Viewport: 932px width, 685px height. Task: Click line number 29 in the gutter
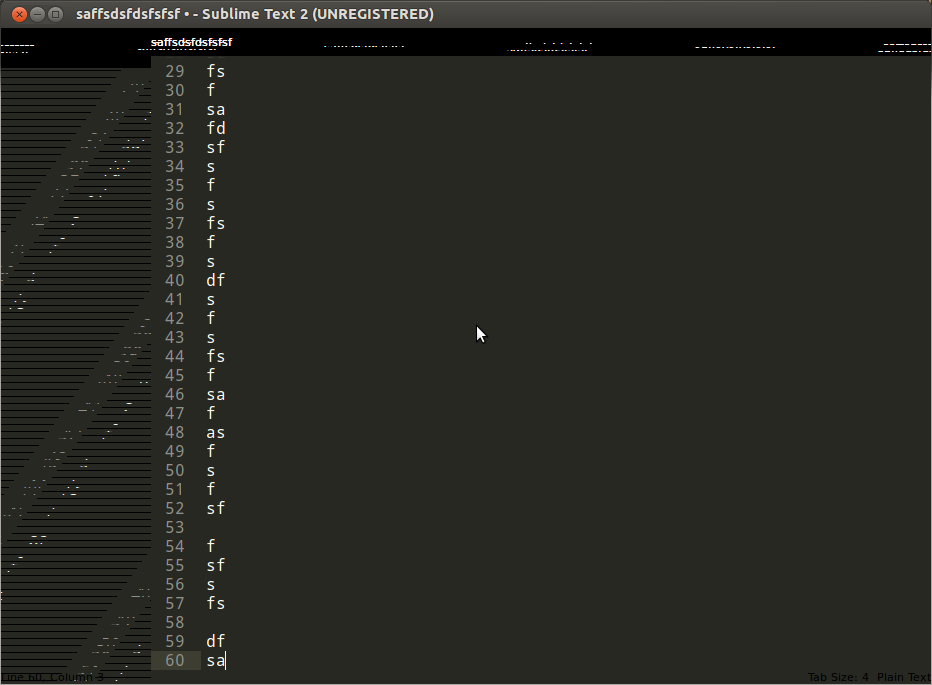[174, 71]
